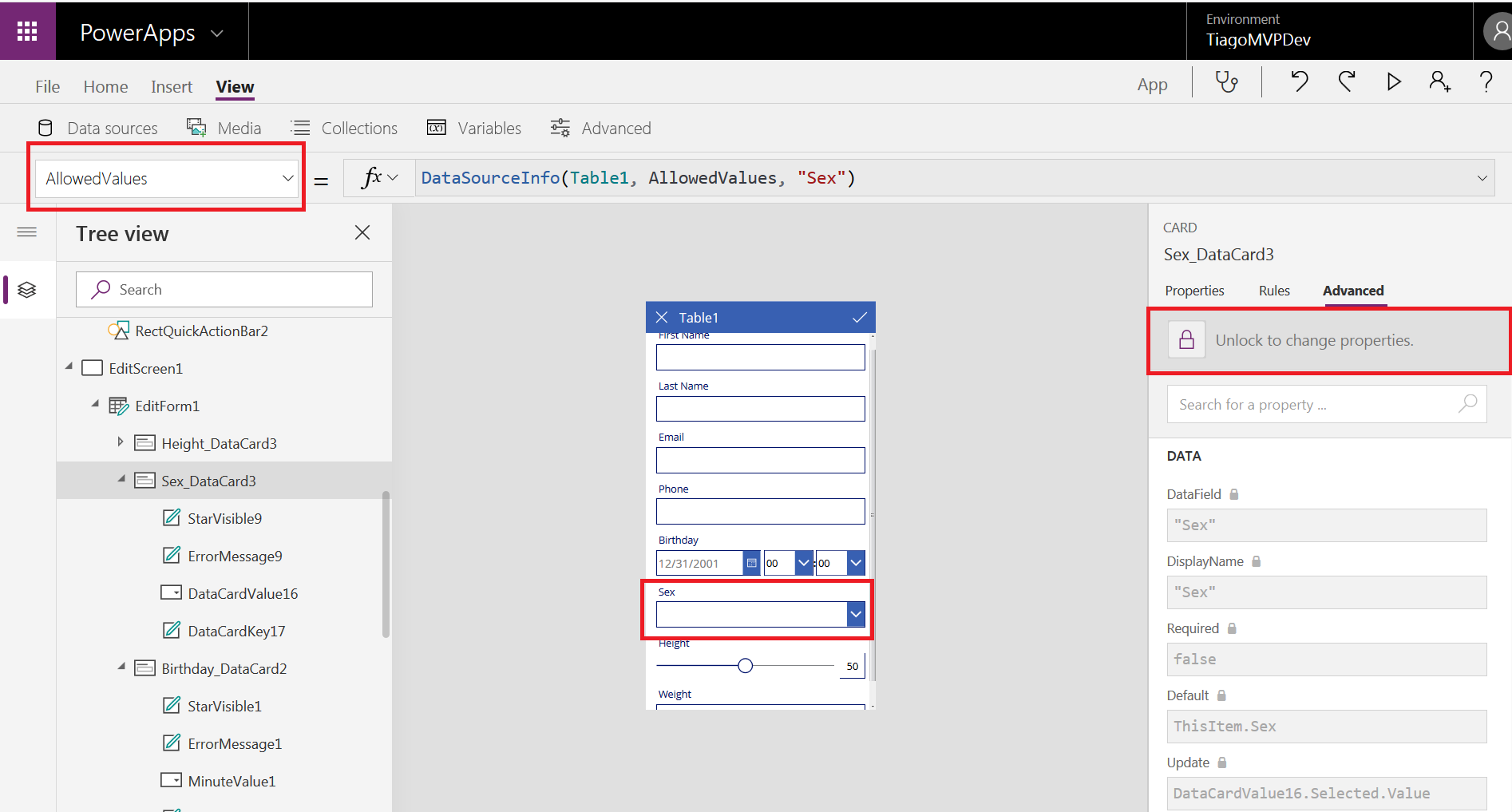Click the lock icon to unlock card
Screen dimensions: 1512x812
pos(1187,340)
